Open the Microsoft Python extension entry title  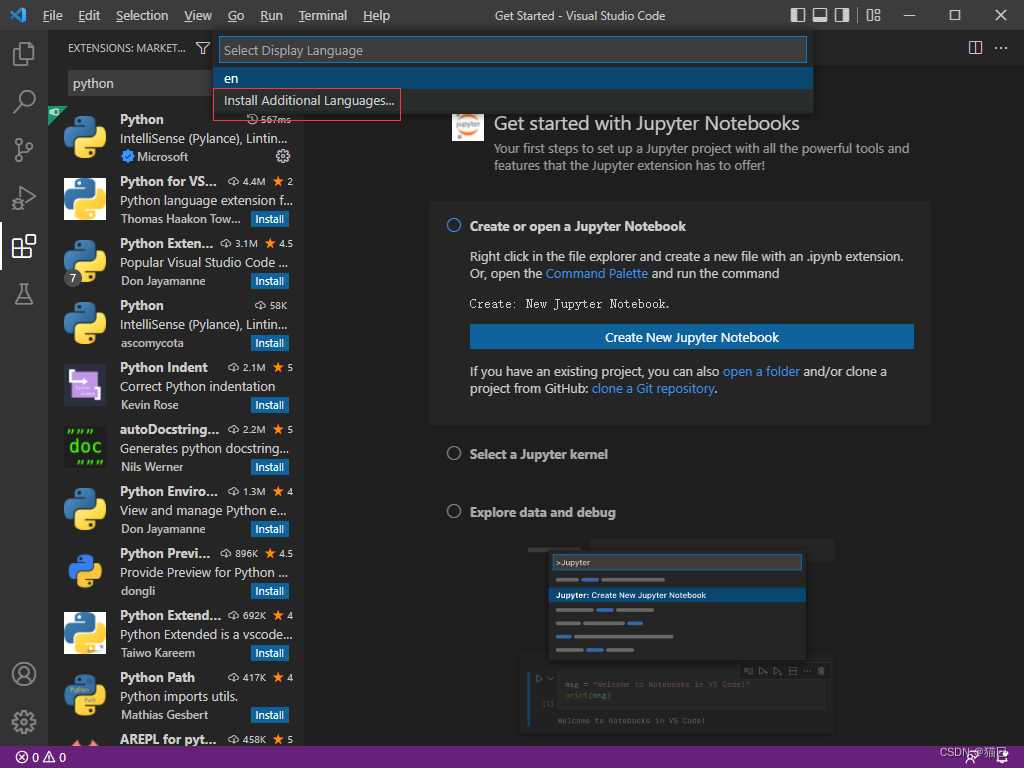[x=142, y=120]
